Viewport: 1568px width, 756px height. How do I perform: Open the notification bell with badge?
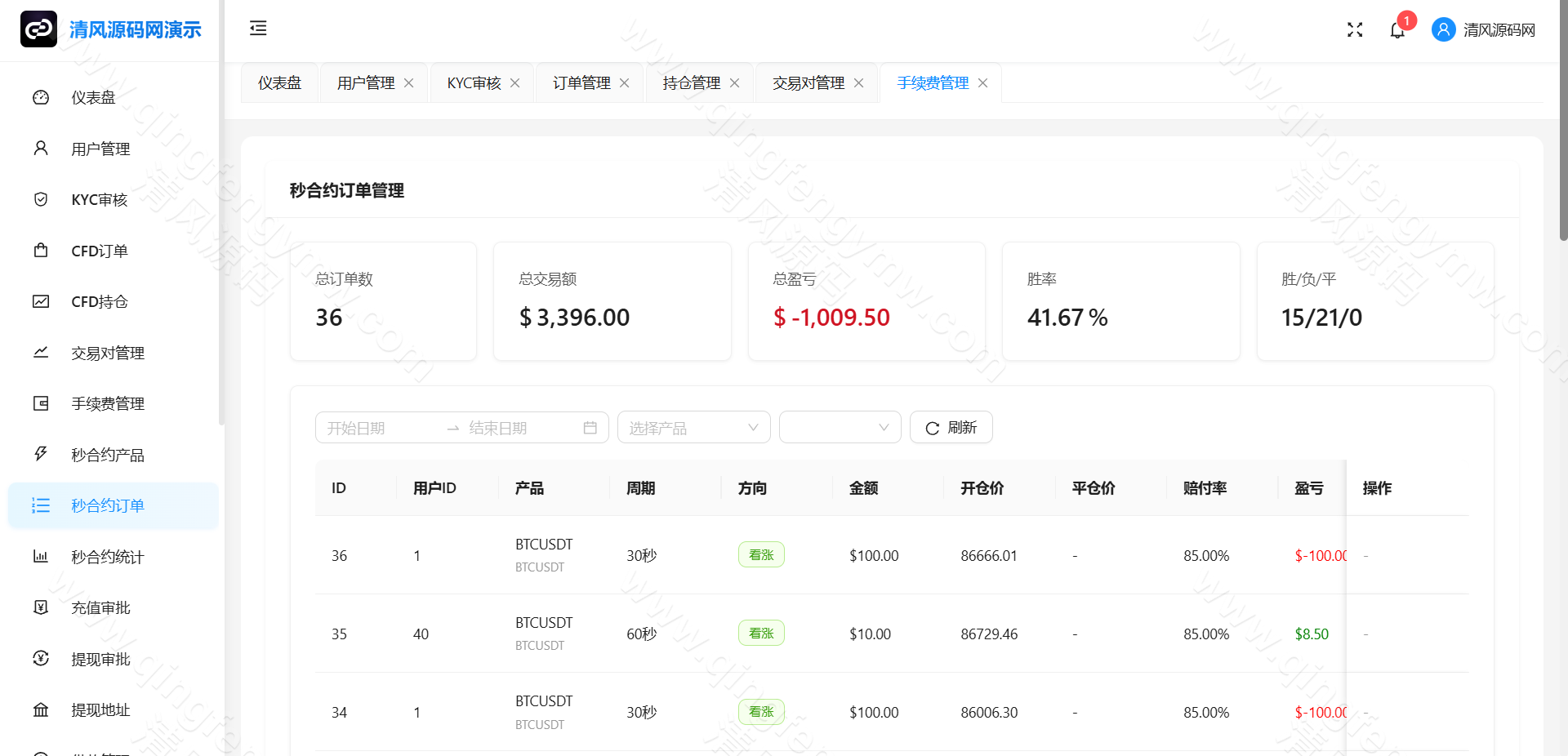pos(1398,29)
